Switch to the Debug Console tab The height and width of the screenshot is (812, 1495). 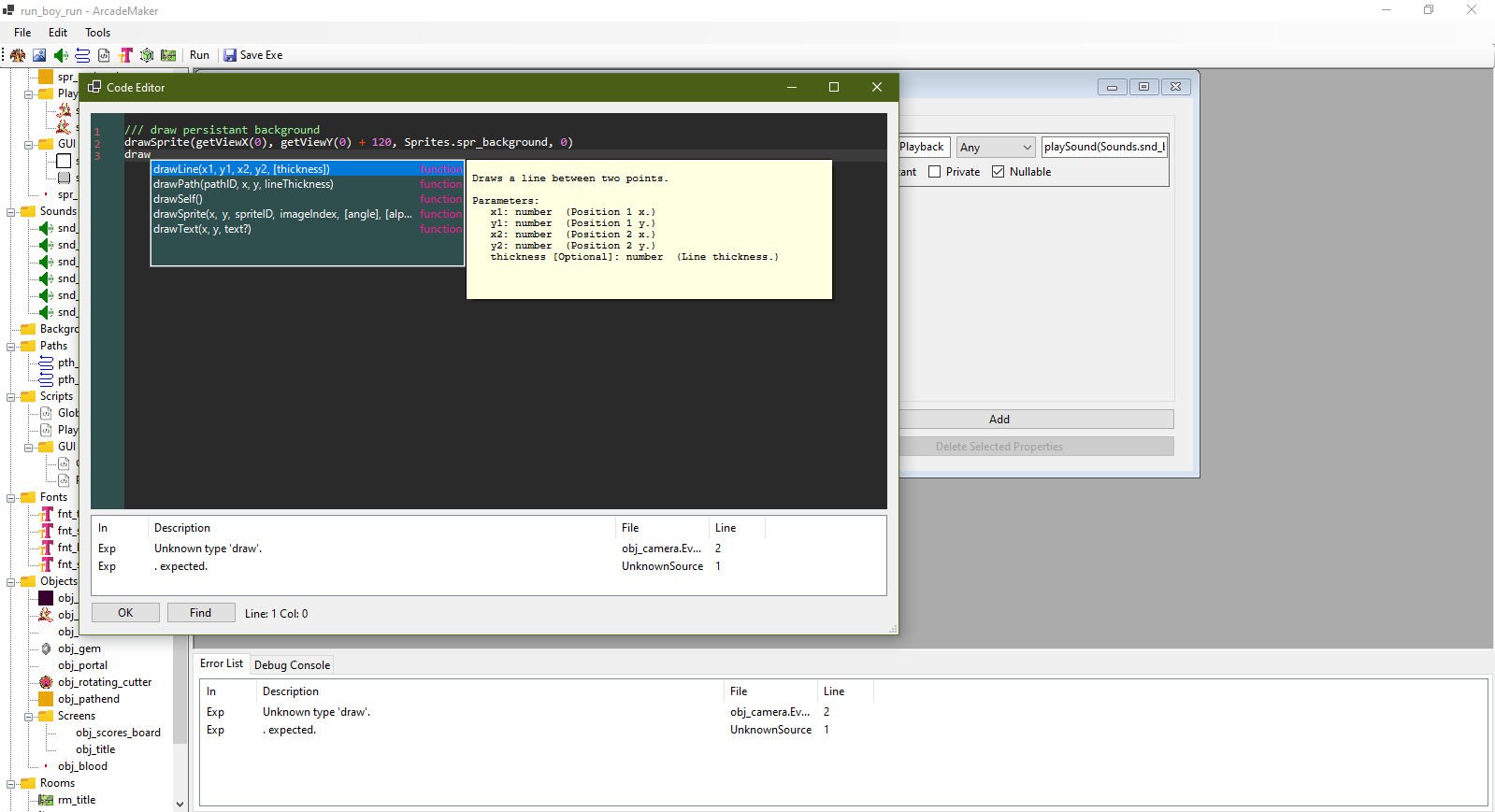[x=292, y=665]
